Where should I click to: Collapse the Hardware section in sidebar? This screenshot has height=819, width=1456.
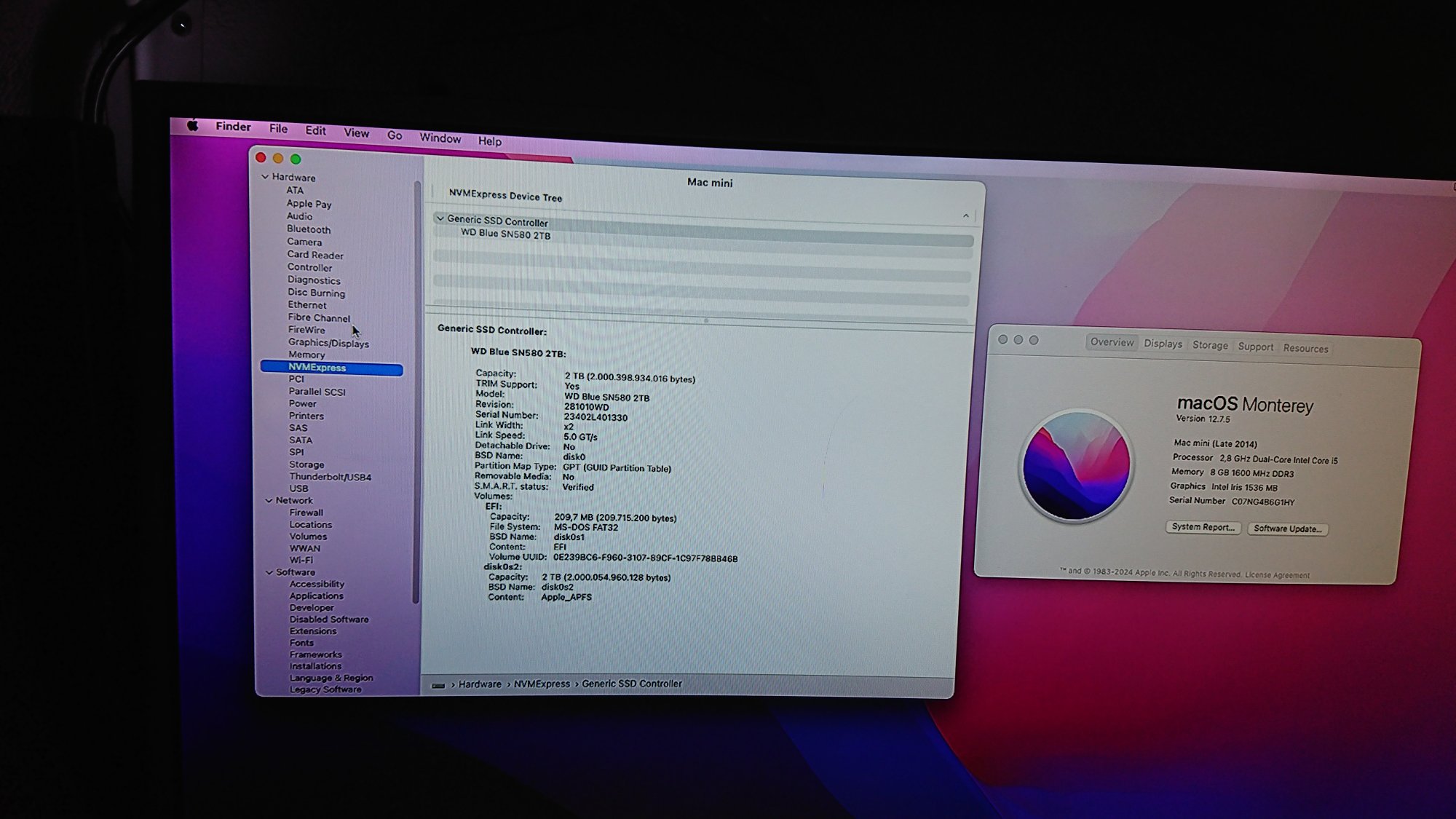pyautogui.click(x=265, y=177)
